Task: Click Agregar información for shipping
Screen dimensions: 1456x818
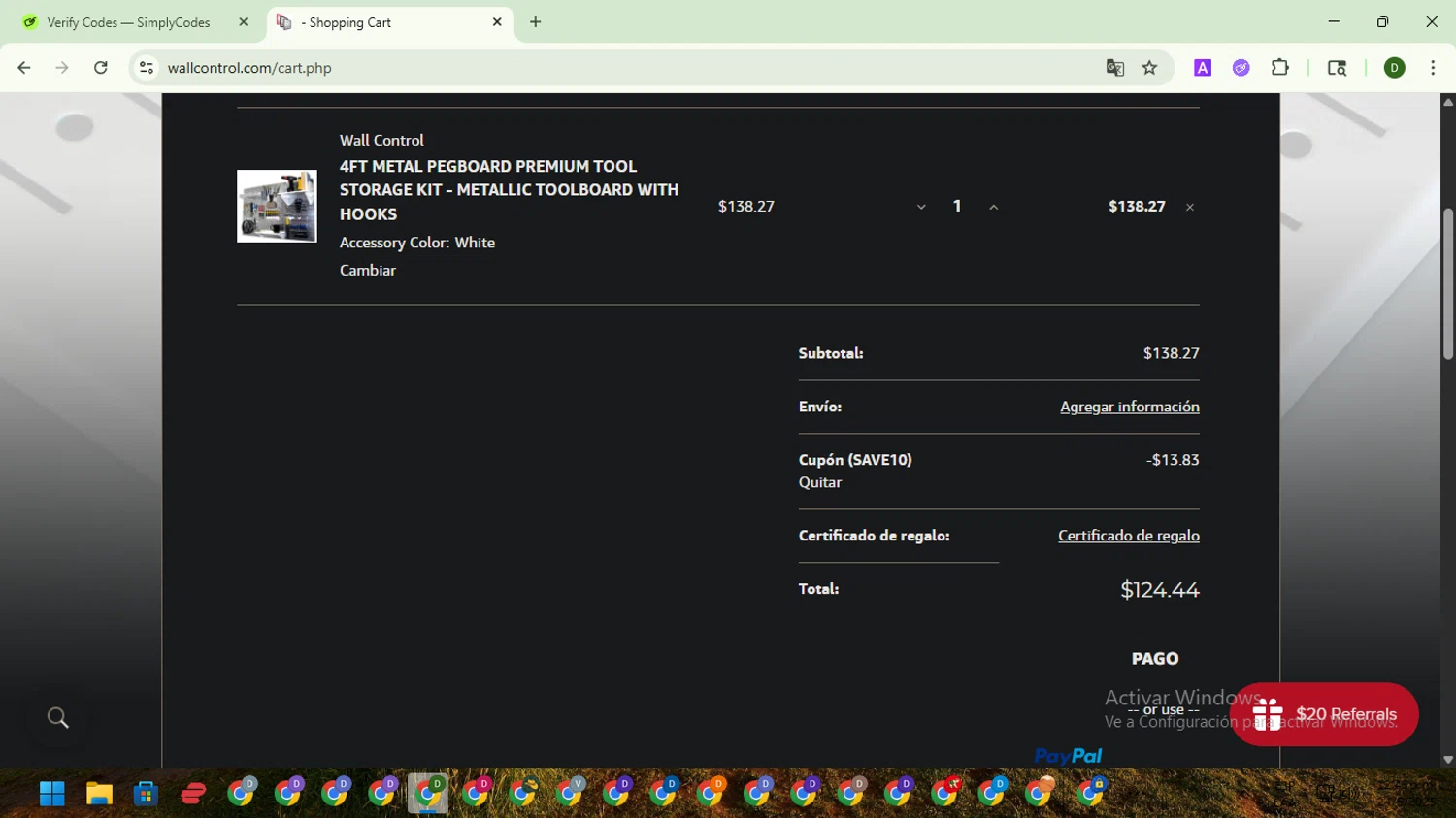Action: click(1130, 407)
